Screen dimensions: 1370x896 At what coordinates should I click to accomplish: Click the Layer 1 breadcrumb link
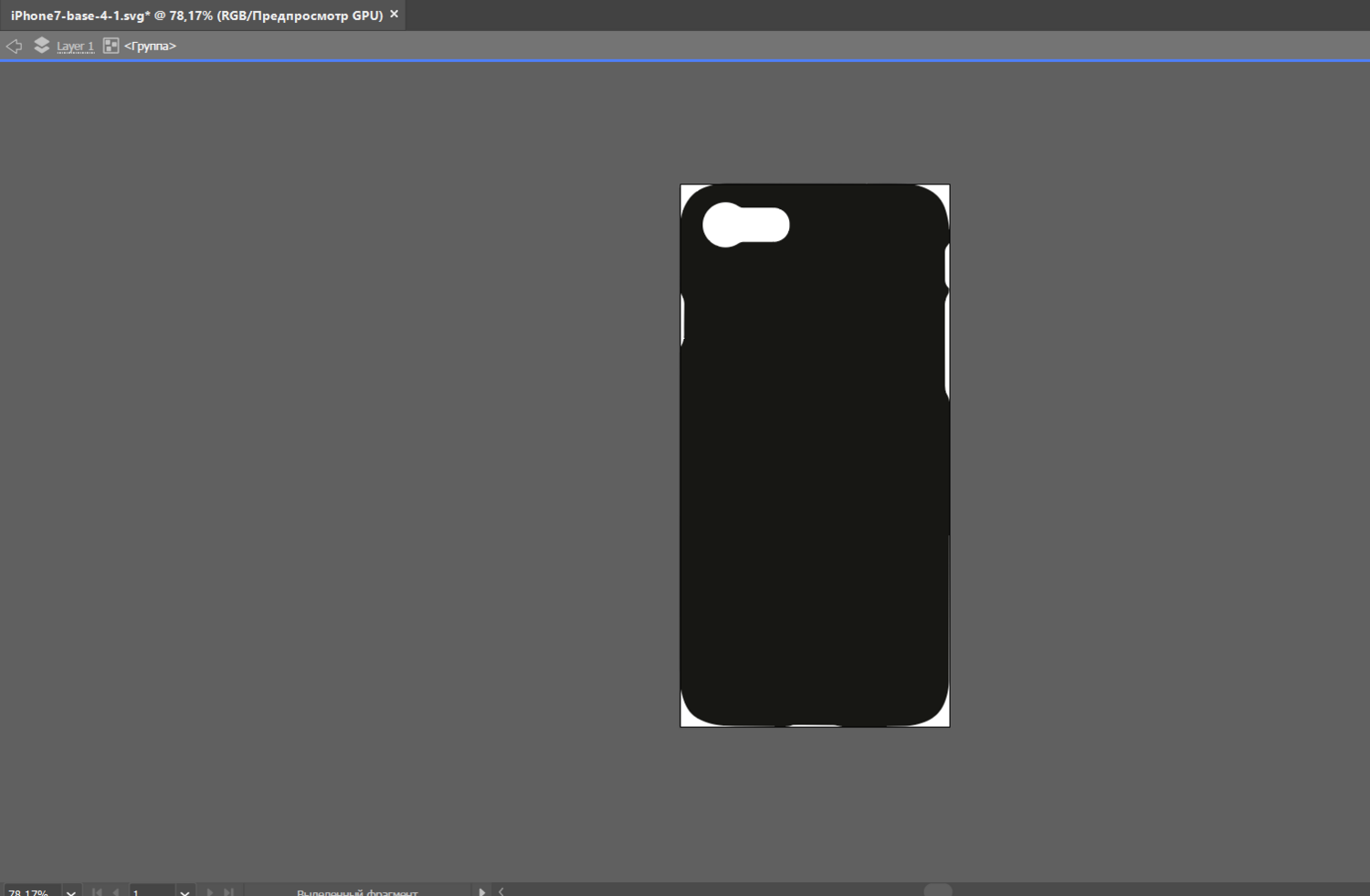(75, 46)
